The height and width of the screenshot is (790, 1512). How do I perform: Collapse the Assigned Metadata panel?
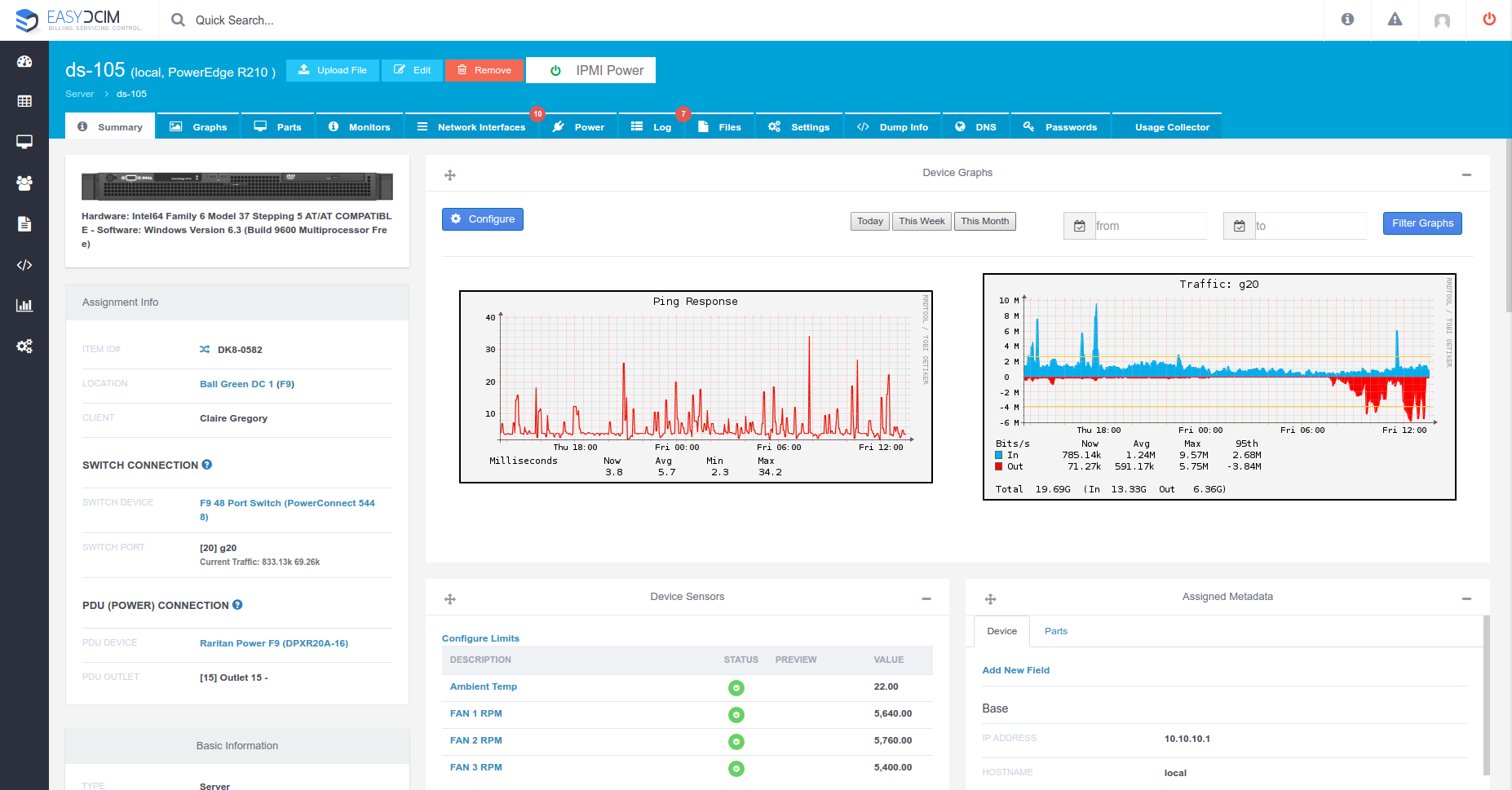click(x=1466, y=598)
